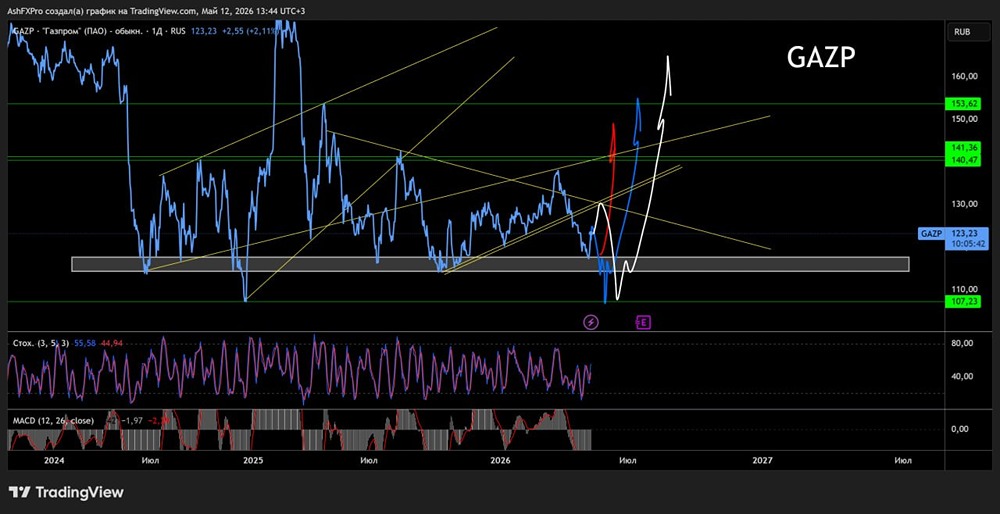
Task: Click the 40,00 stochastic axis value
Action: 962,376
